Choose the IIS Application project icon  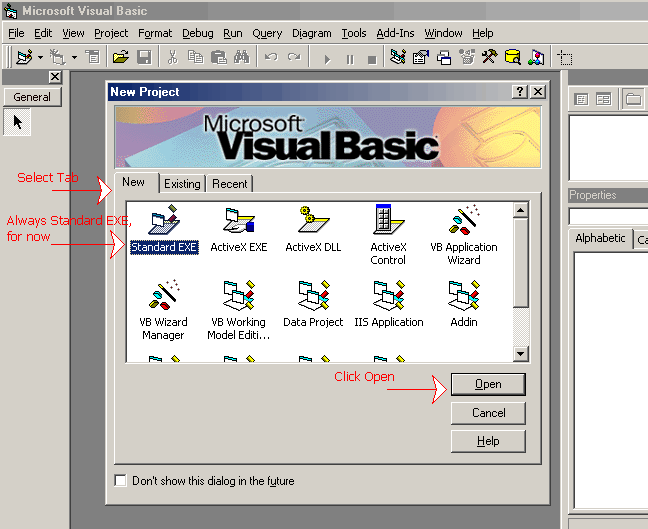388,304
